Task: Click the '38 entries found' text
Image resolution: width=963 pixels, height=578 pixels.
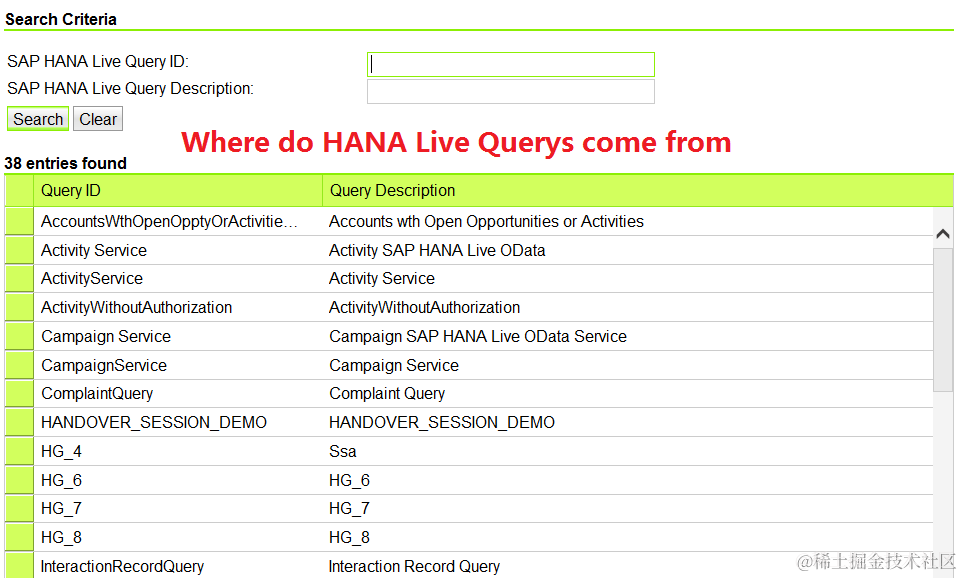Action: point(66,163)
